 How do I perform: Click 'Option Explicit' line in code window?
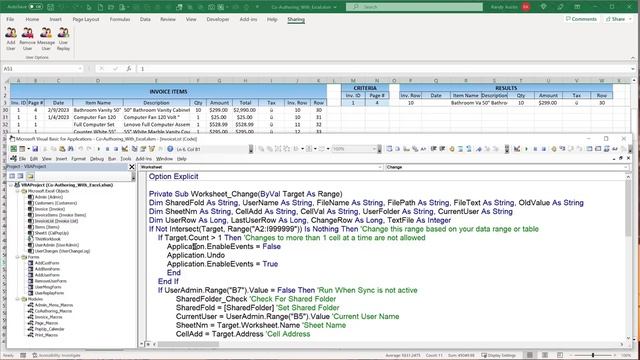click(173, 176)
